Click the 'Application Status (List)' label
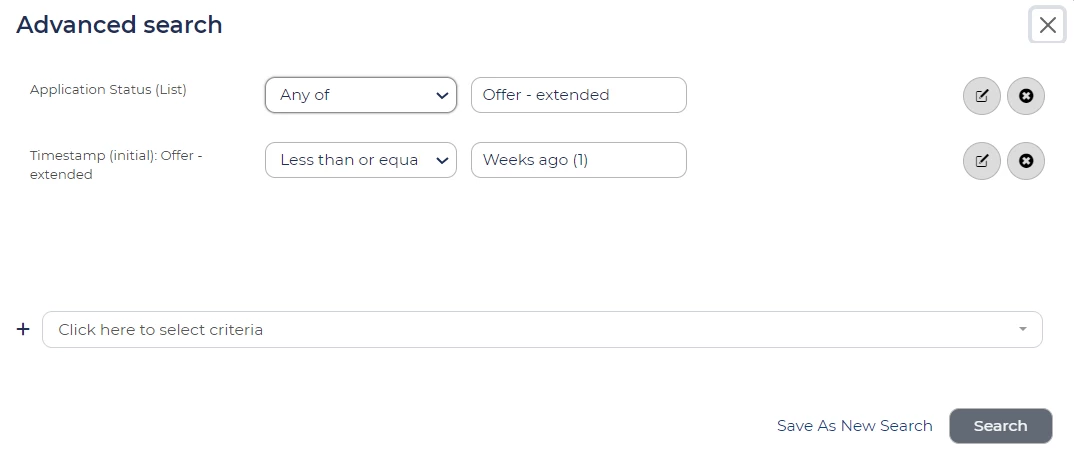 point(108,89)
